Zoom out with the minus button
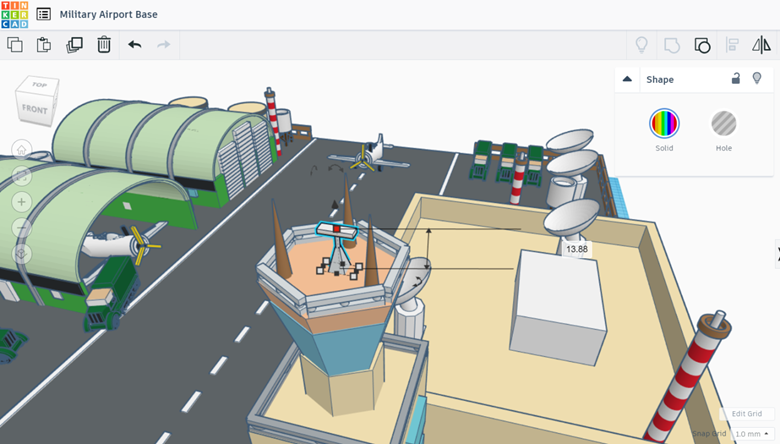 21,228
